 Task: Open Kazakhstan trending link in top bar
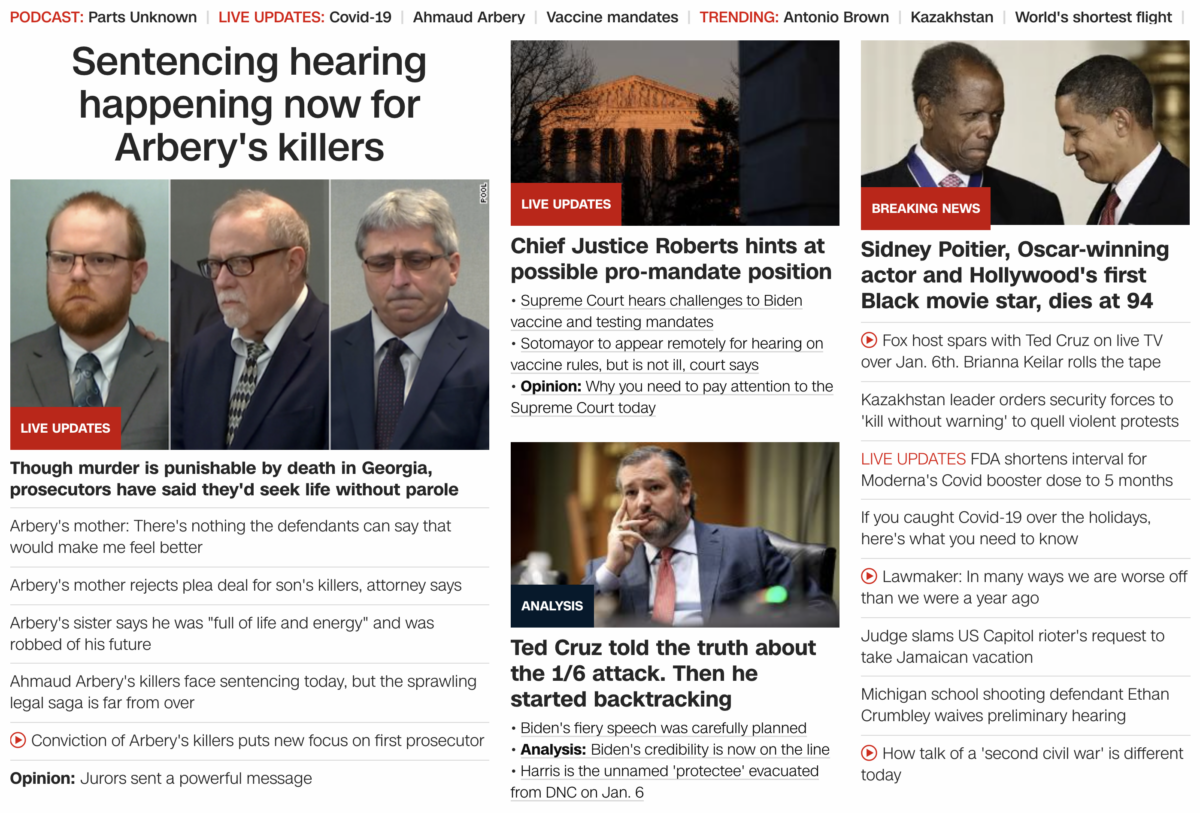(952, 17)
